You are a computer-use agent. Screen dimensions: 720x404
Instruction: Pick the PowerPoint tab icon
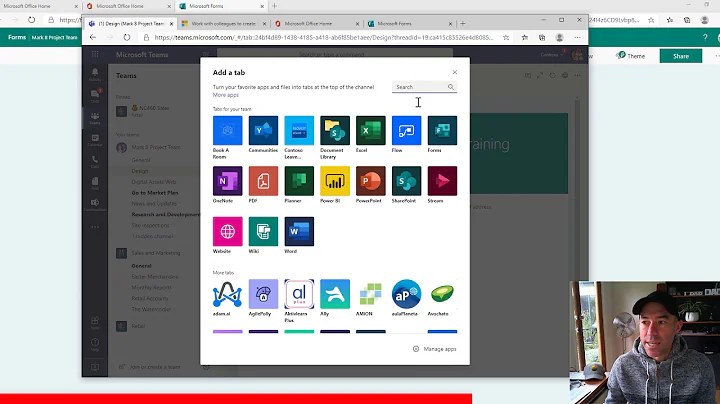pos(371,181)
